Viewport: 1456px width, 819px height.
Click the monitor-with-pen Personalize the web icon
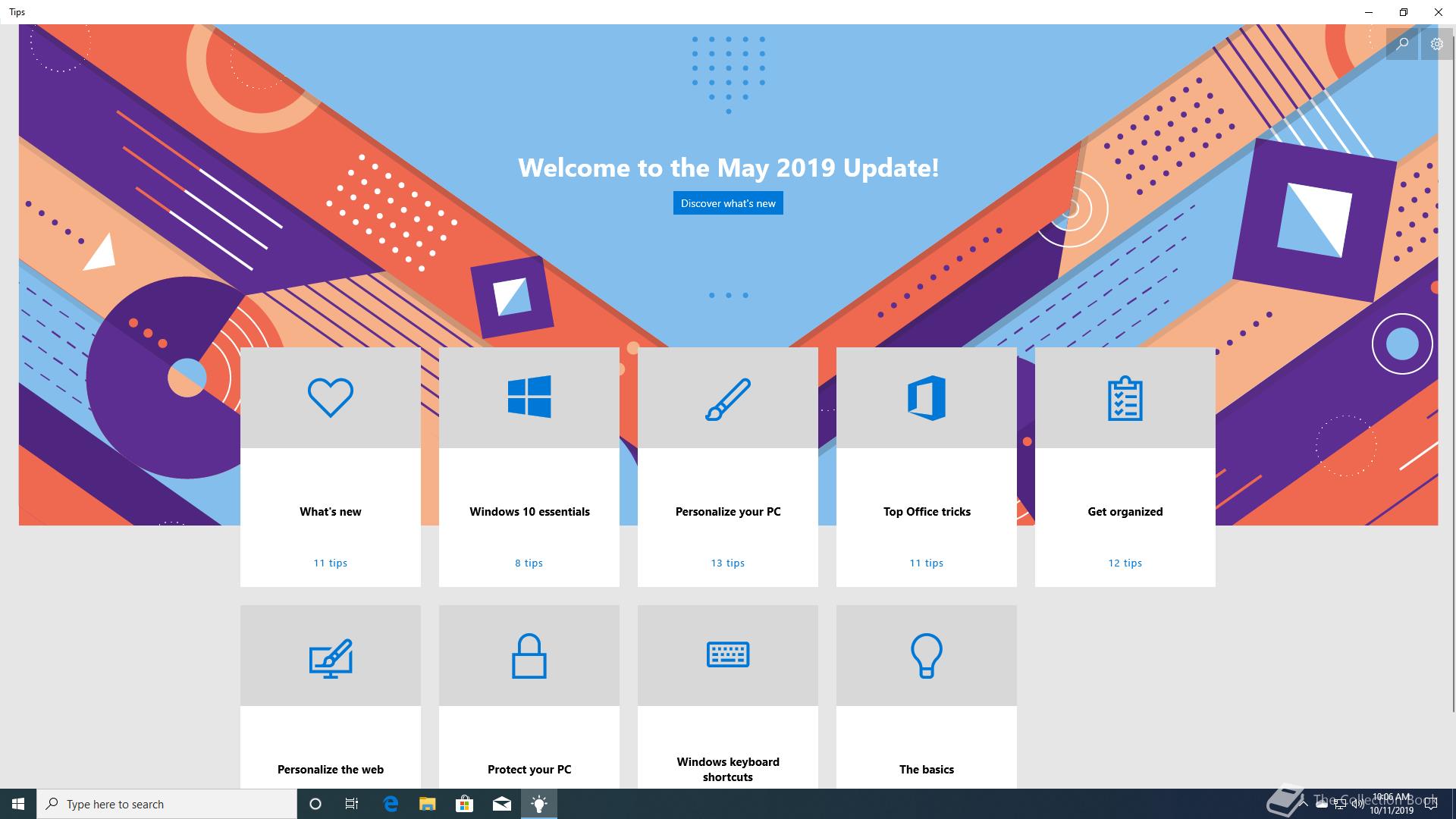pos(331,658)
